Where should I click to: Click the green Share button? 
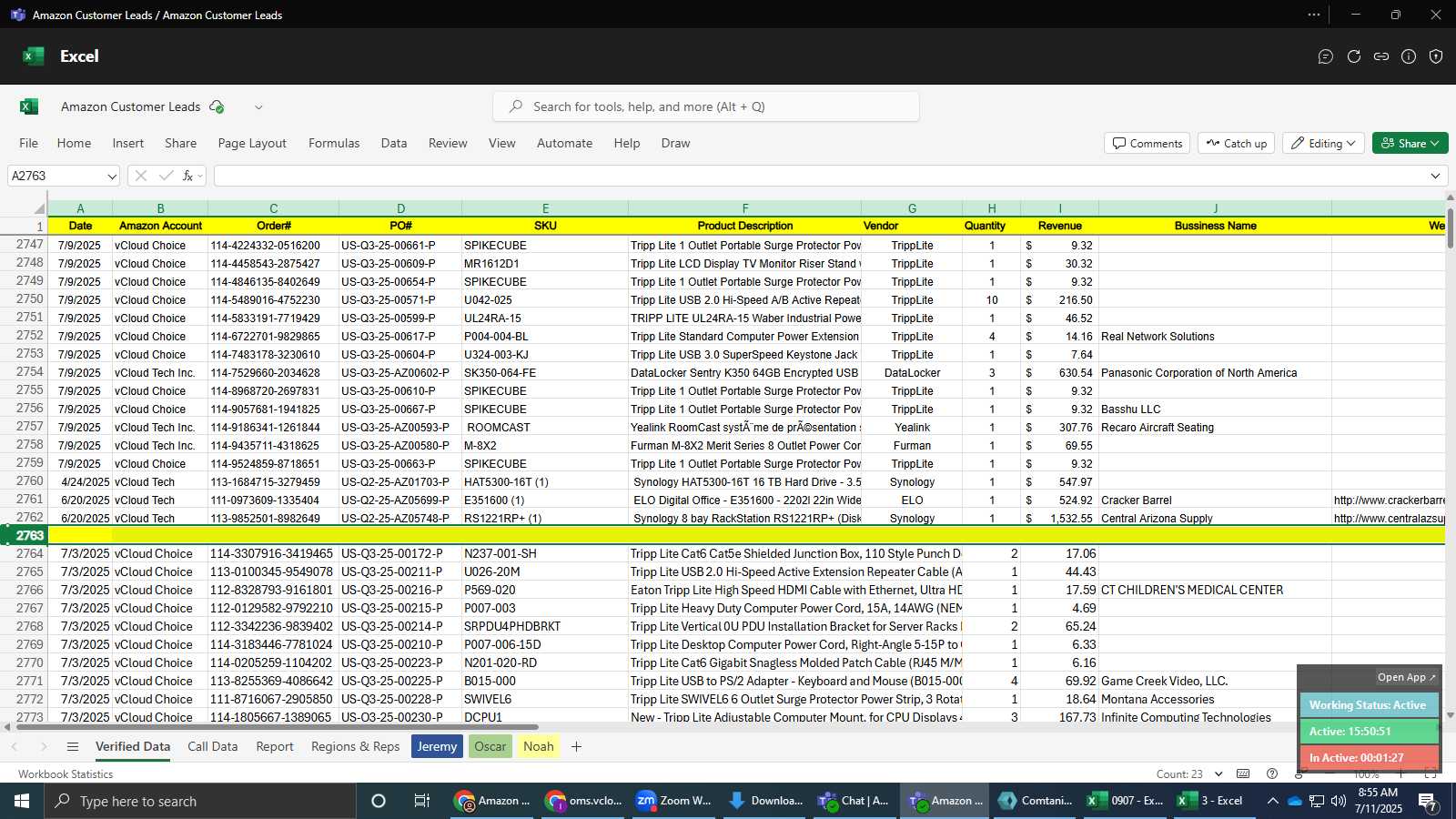click(x=1410, y=143)
